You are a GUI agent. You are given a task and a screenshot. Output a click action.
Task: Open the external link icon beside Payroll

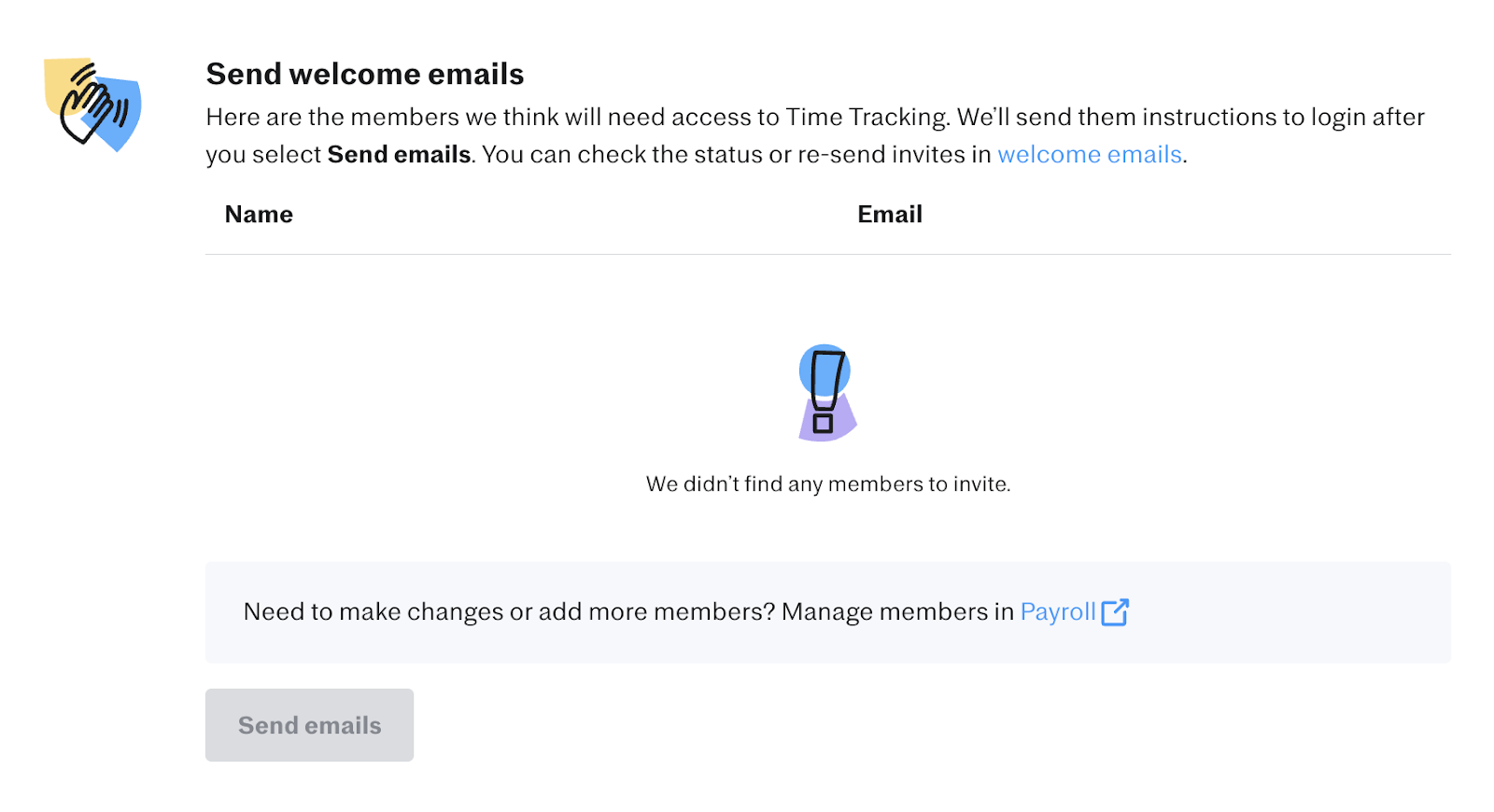1115,612
